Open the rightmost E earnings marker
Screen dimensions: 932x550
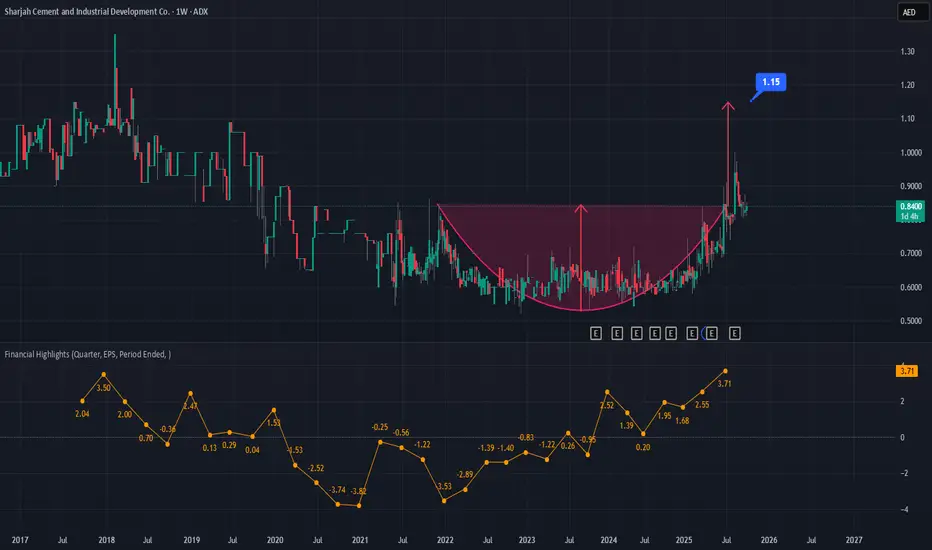pos(735,334)
